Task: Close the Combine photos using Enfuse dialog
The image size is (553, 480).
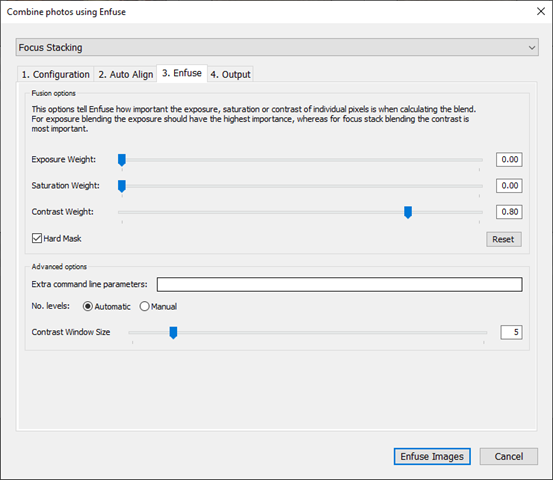Action: pos(541,11)
